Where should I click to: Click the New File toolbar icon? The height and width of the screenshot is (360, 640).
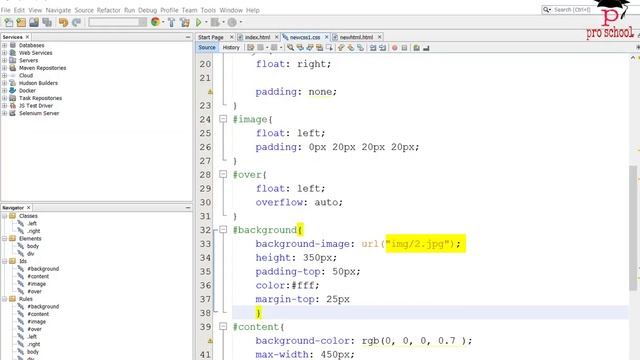click(x=8, y=22)
